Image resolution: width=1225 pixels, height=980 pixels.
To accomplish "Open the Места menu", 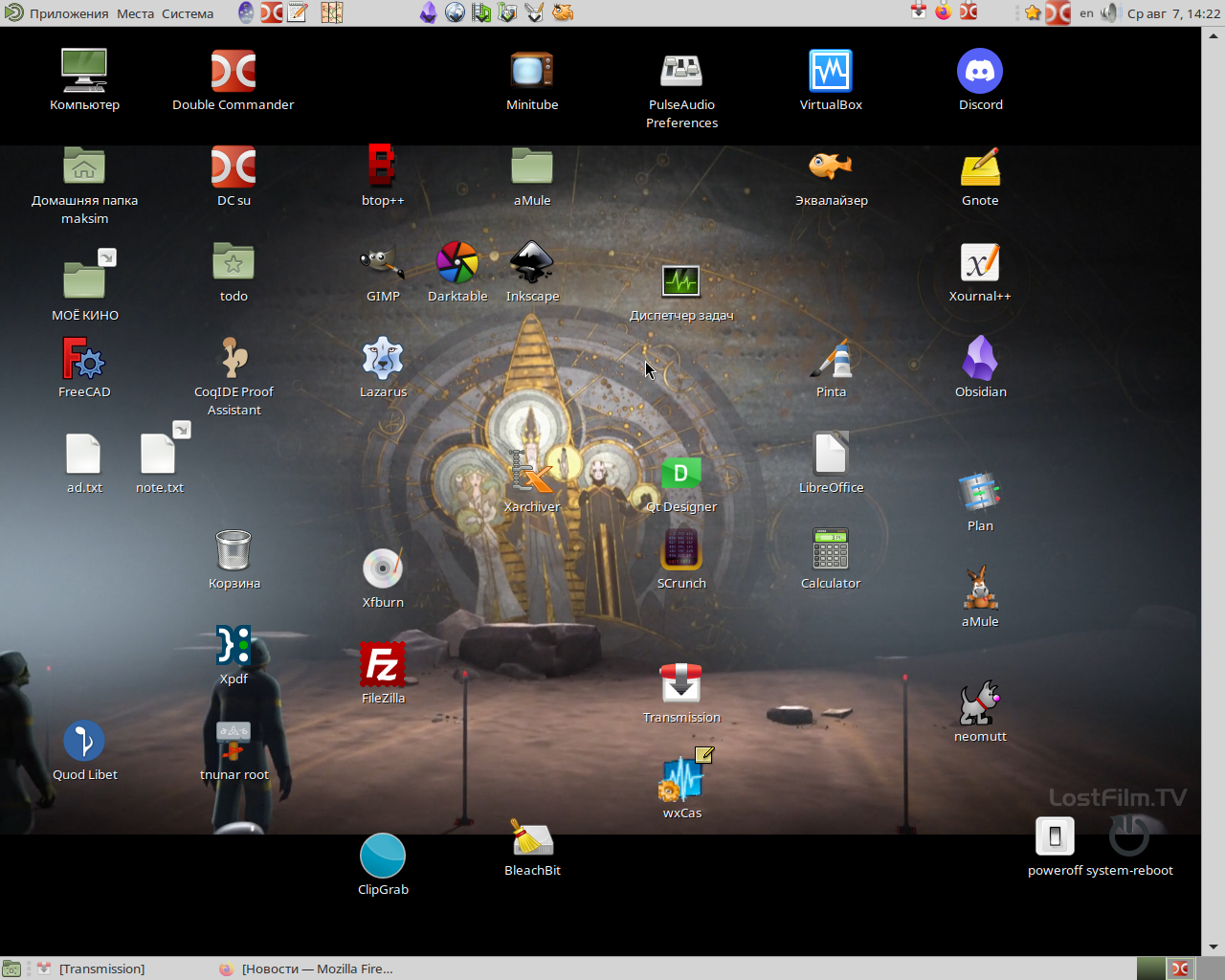I will click(135, 13).
